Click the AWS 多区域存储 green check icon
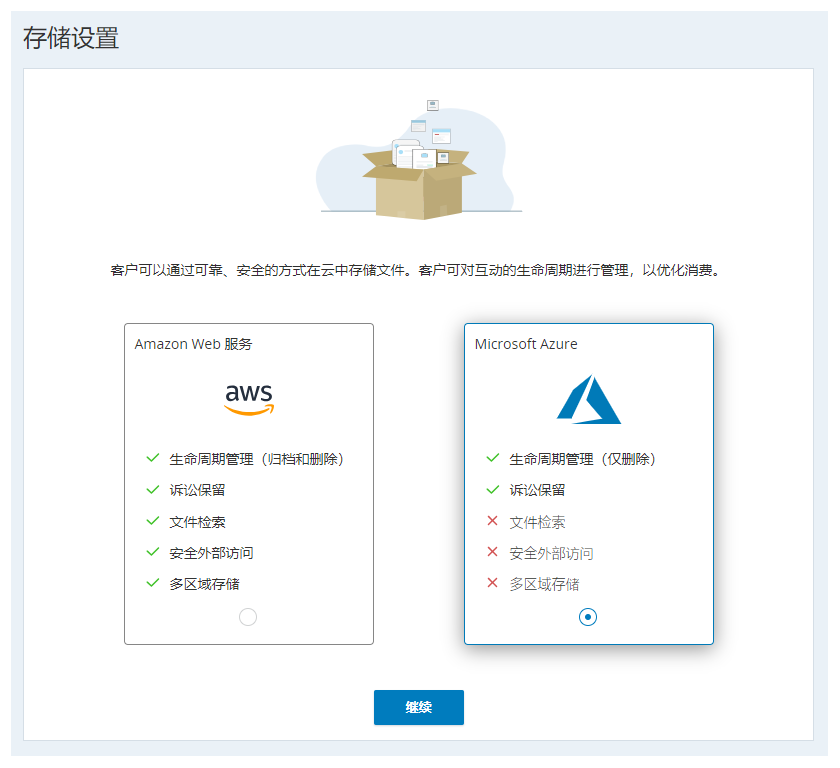 pyautogui.click(x=153, y=583)
